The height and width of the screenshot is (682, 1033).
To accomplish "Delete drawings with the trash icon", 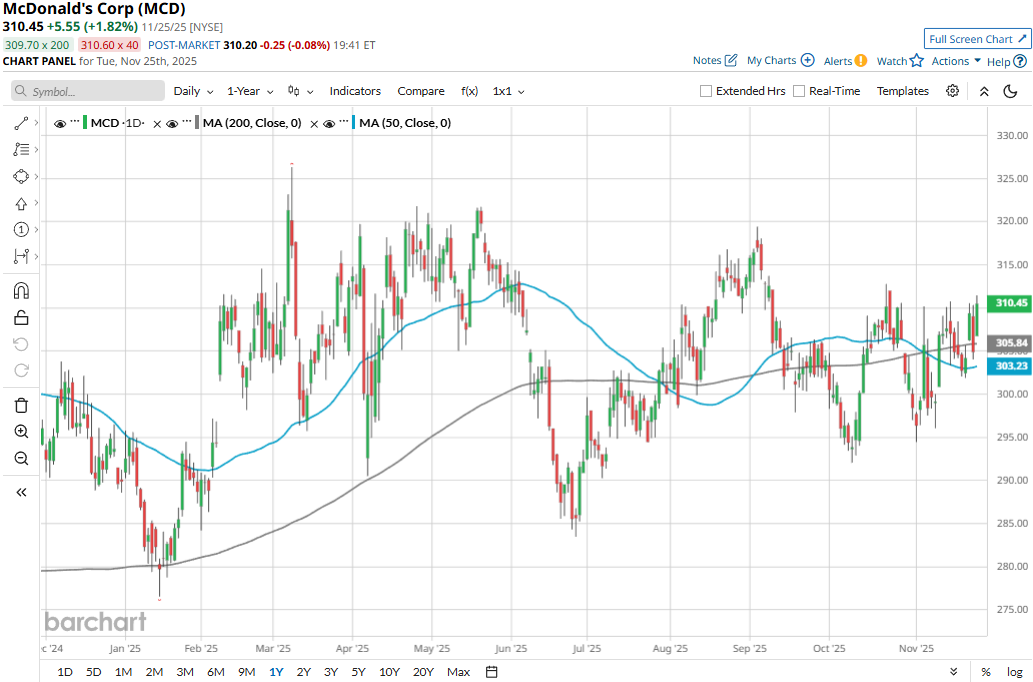I will point(21,405).
